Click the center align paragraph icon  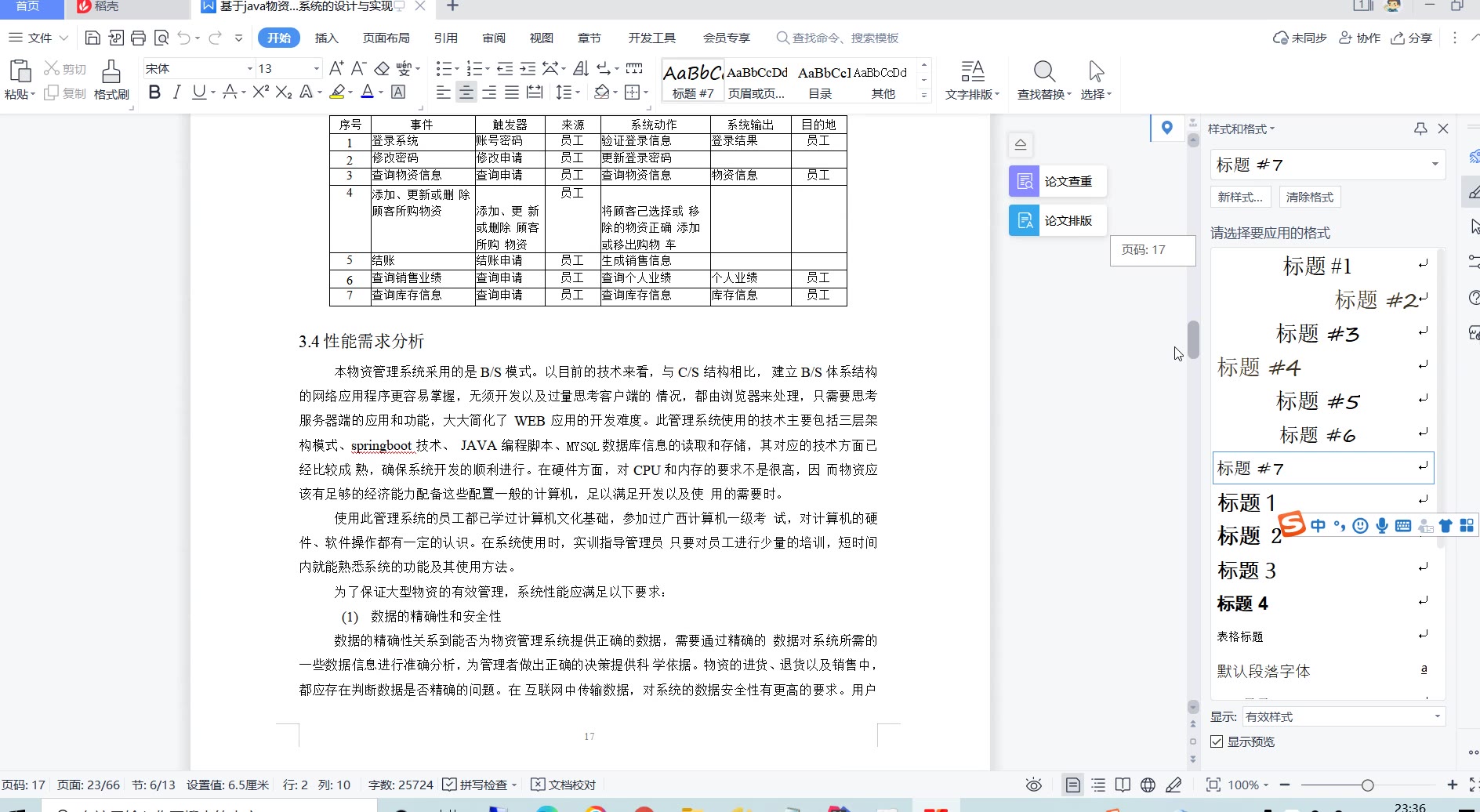click(466, 92)
